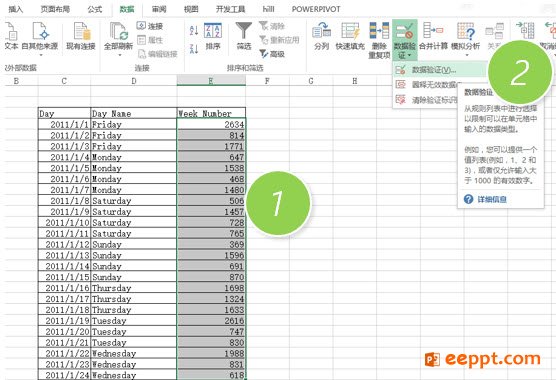The image size is (556, 380).
Task: Select Clear Validation Circles (清除验证标识圈) entry
Action: pos(426,100)
